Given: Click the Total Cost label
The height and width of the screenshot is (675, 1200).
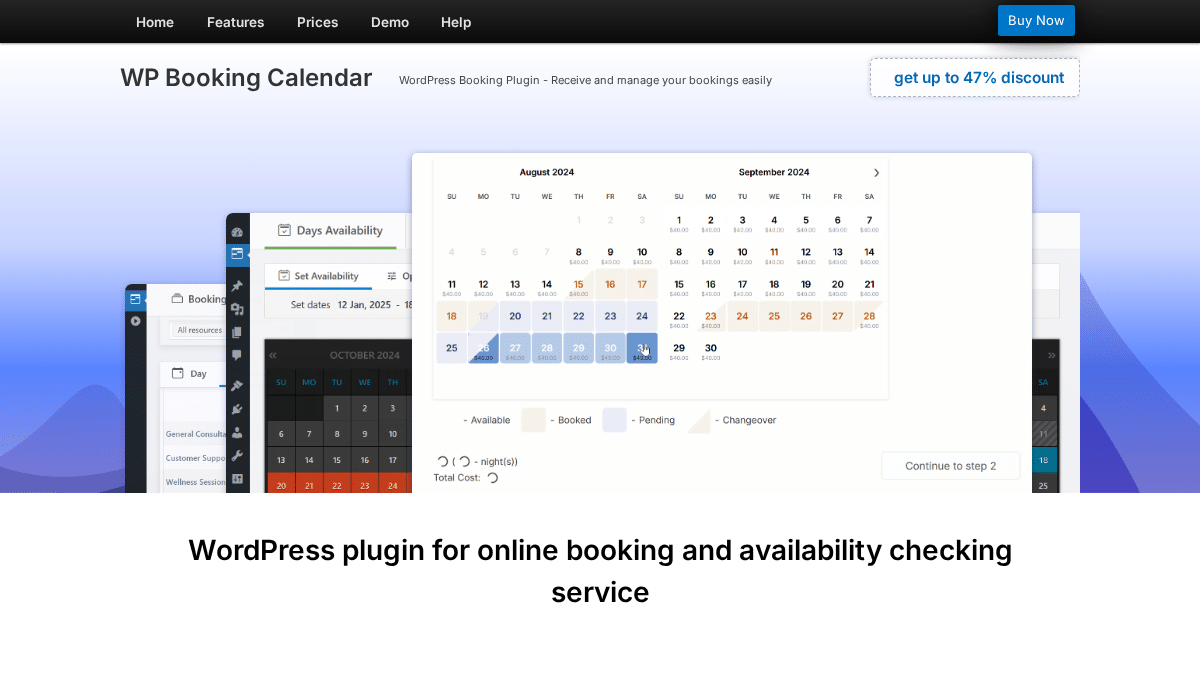Looking at the screenshot, I should (456, 477).
